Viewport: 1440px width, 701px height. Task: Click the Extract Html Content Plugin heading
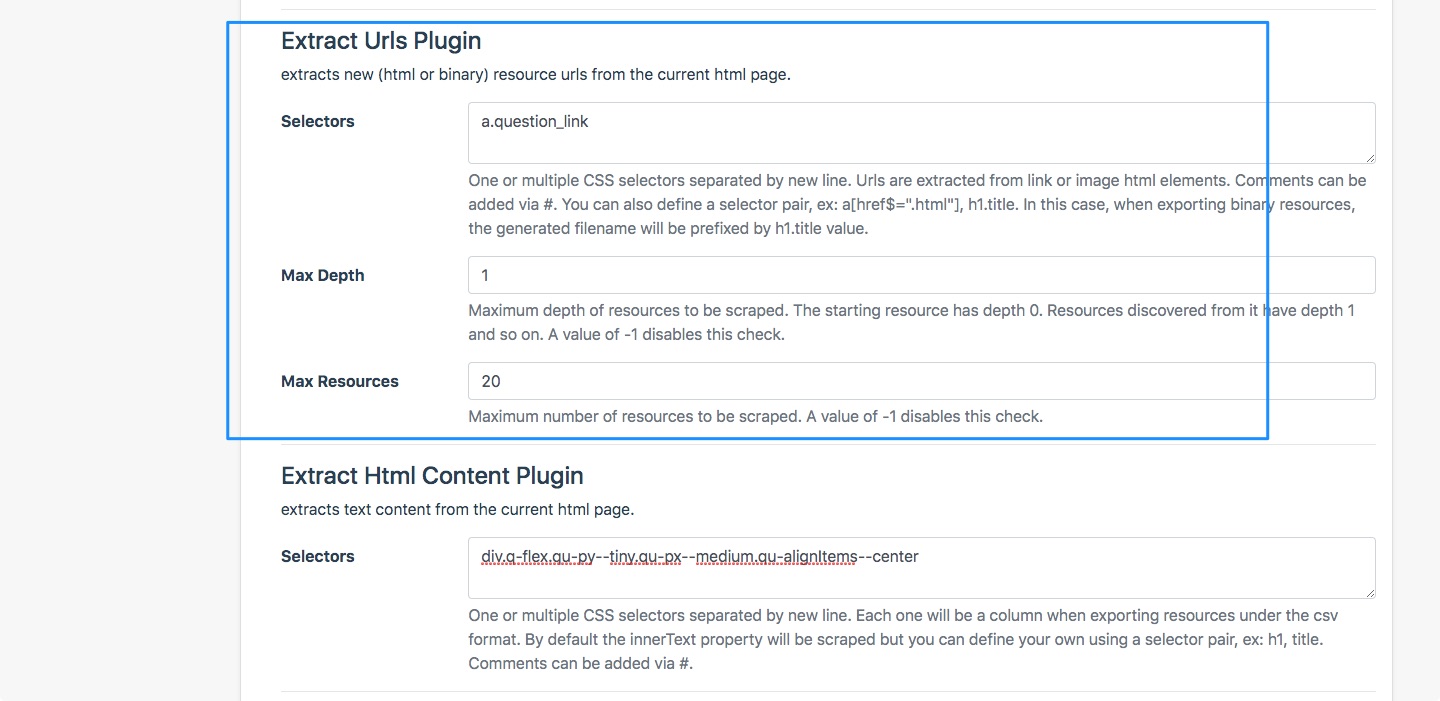(x=431, y=476)
